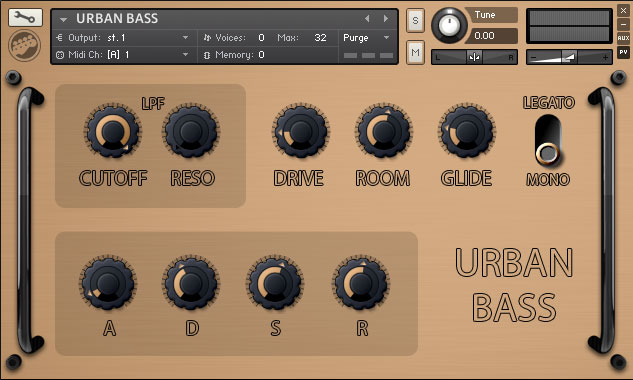Minimize the instrument with the minus button
Viewport: 633px width, 380px height.
[623, 24]
